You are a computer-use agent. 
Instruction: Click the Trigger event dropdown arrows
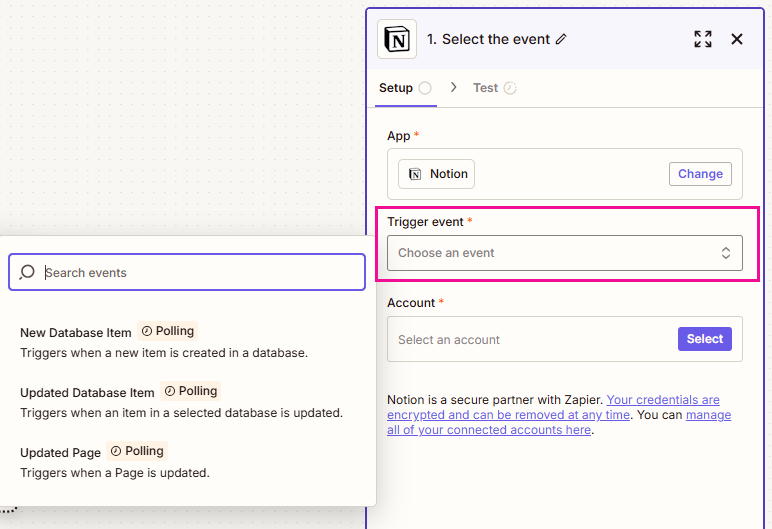tap(726, 253)
